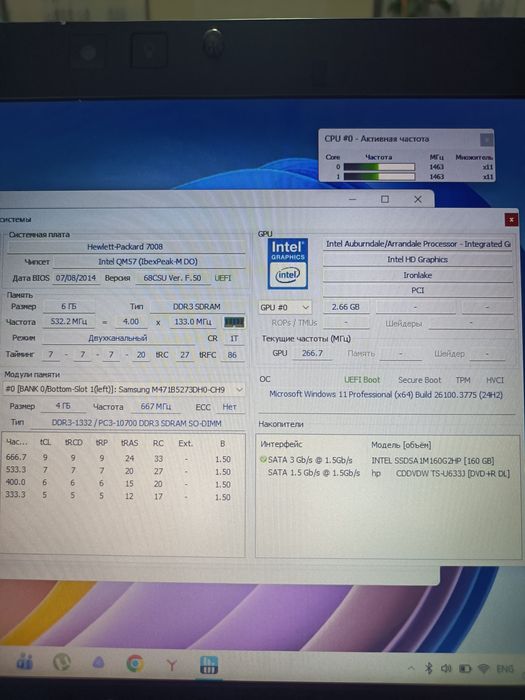
Task: Open the Wi-Fi tray icon
Action: click(483, 669)
